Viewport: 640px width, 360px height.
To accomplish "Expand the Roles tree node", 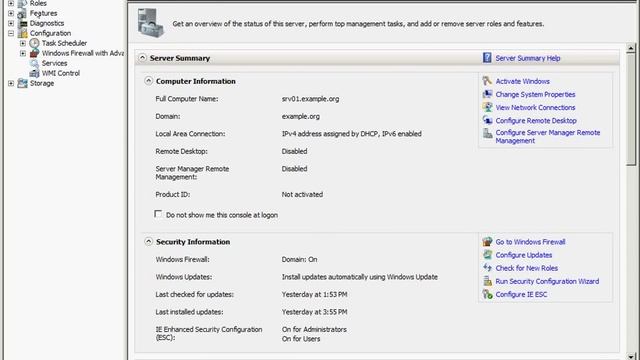I will (11, 3).
